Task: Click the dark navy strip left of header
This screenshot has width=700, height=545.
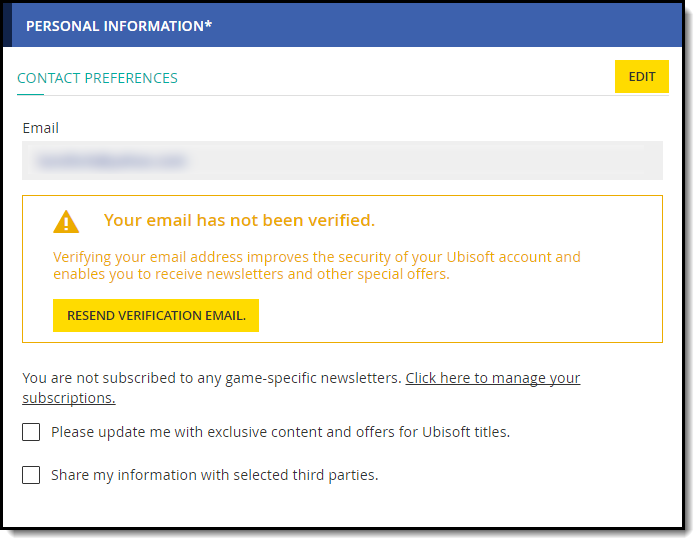Action: tap(7, 25)
